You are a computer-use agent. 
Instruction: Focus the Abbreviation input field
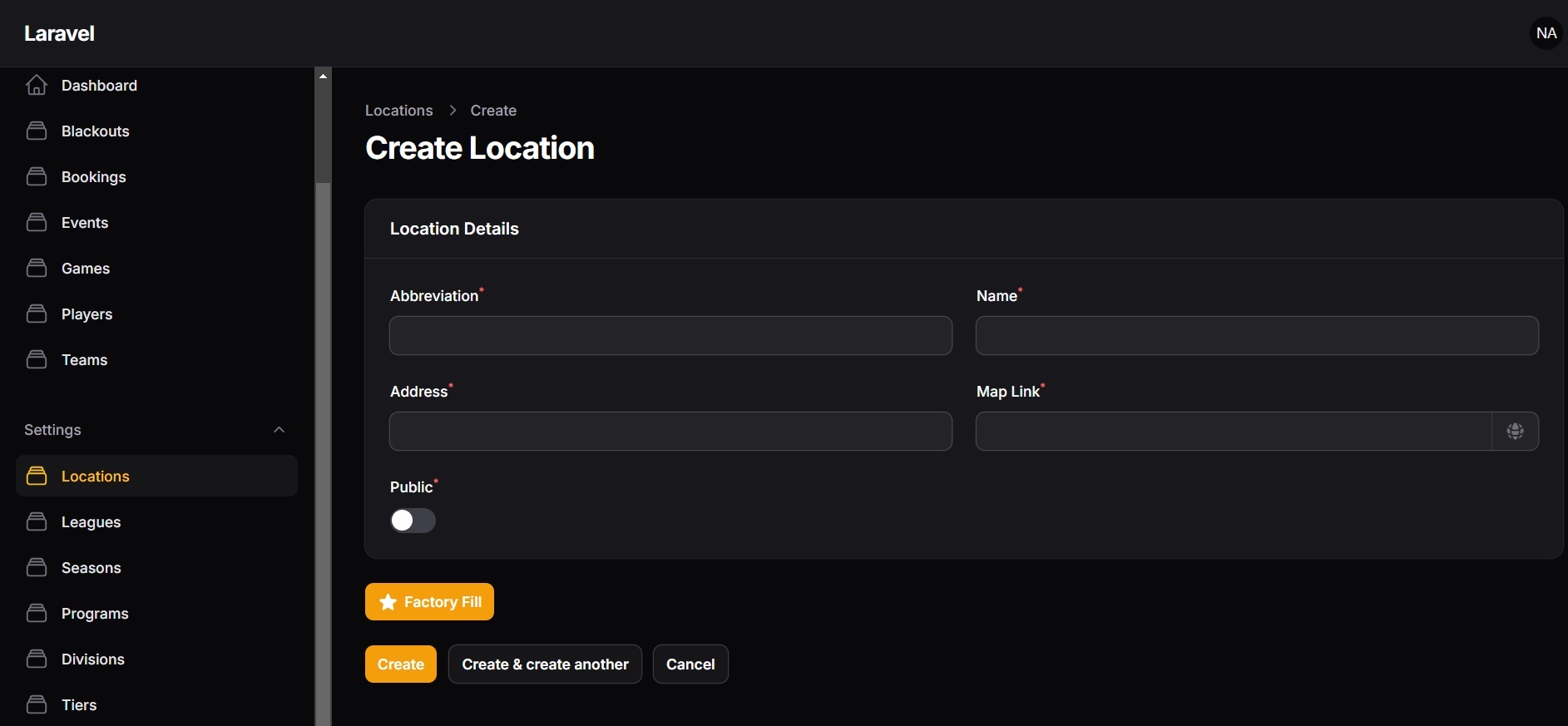click(670, 336)
